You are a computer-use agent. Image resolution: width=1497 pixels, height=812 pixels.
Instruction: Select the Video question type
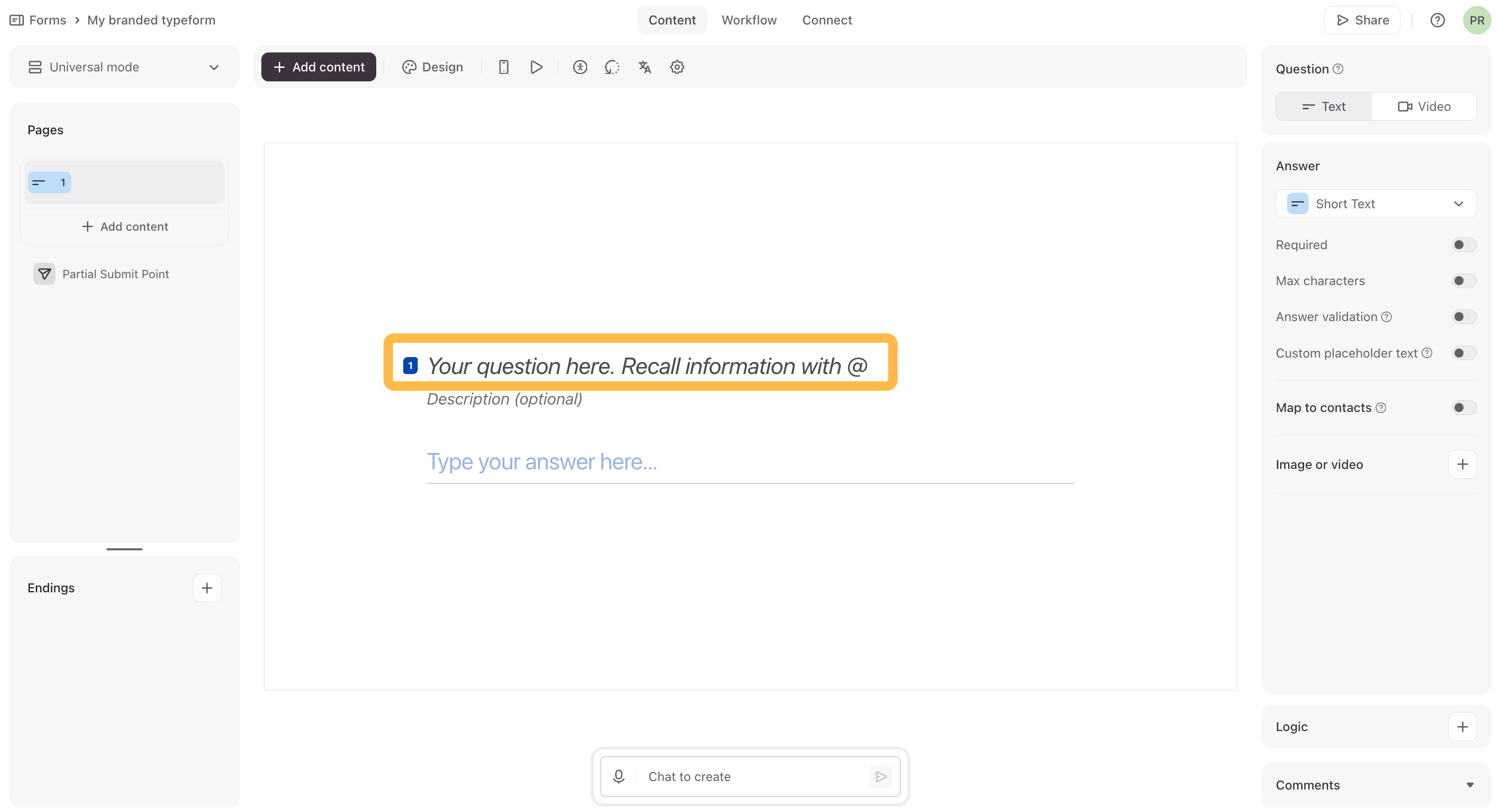point(1424,106)
